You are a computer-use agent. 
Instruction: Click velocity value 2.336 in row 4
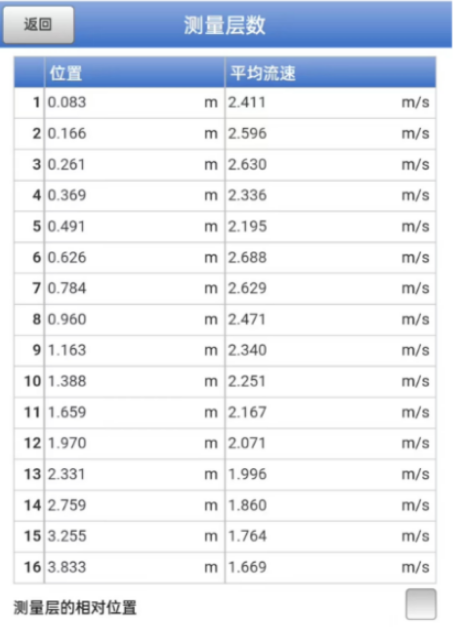(x=247, y=195)
